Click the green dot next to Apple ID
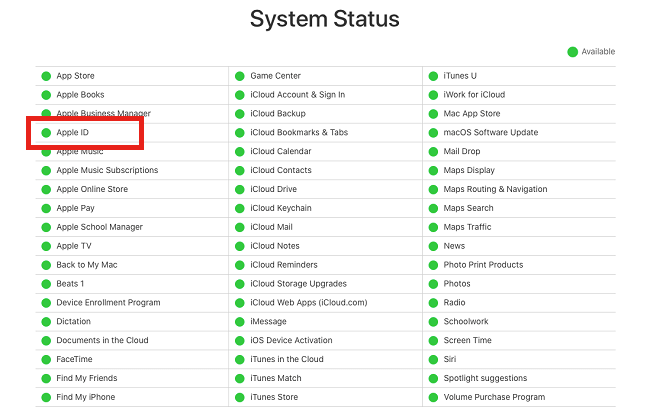 (x=46, y=132)
